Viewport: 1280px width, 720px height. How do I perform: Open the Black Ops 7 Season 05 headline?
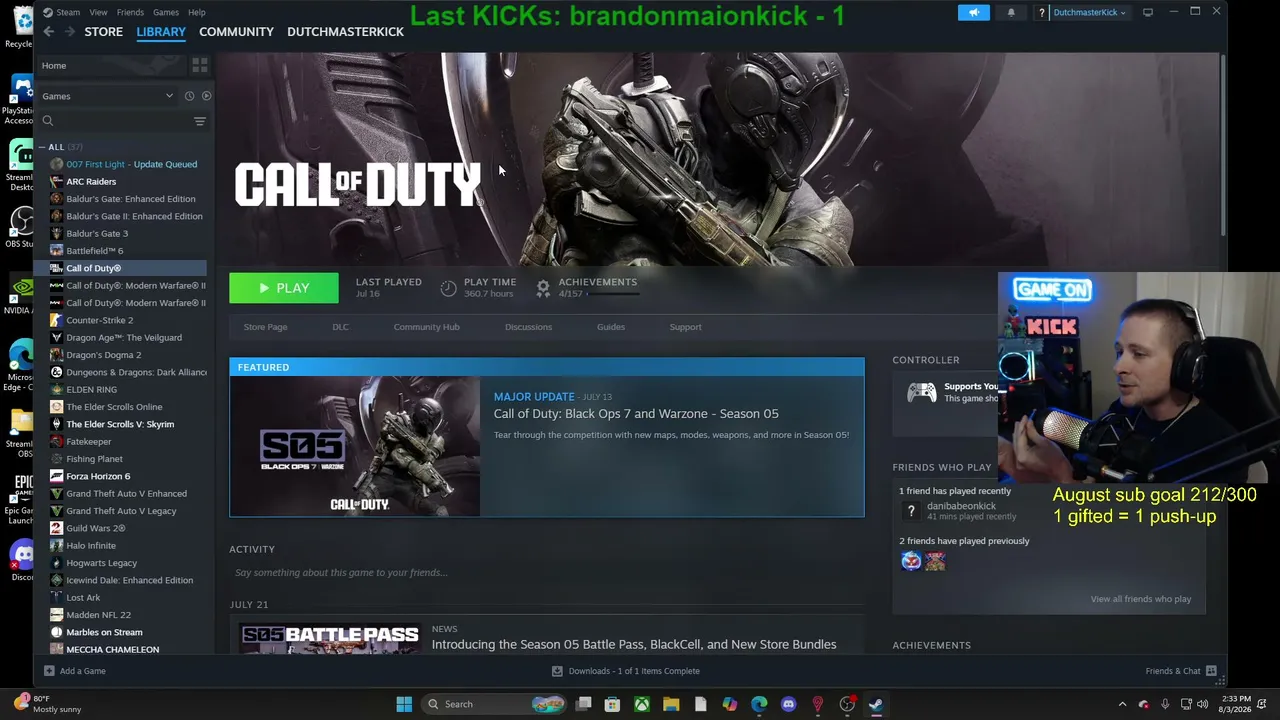pos(636,414)
